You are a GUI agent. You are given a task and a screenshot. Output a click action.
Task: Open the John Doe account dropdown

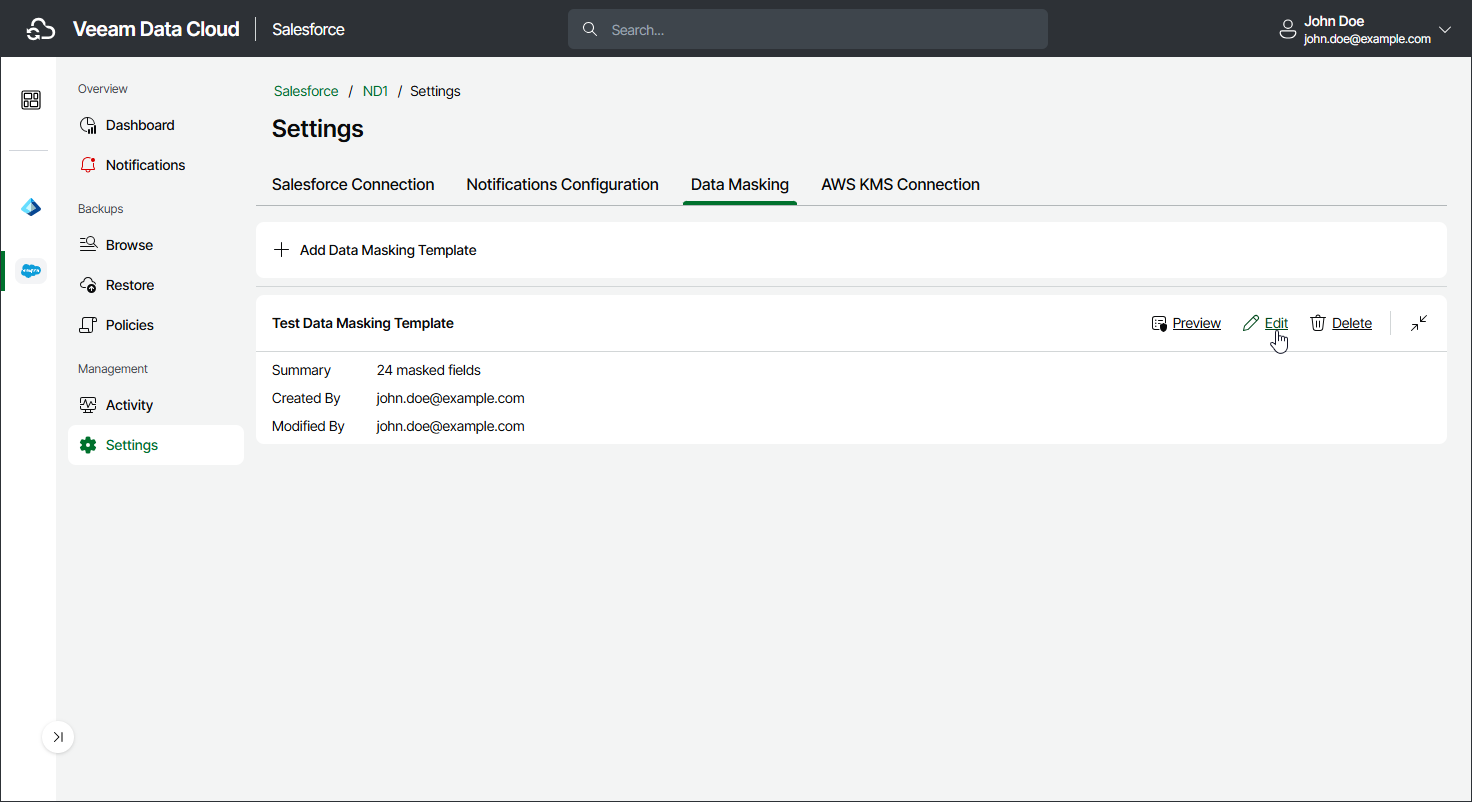1365,30
